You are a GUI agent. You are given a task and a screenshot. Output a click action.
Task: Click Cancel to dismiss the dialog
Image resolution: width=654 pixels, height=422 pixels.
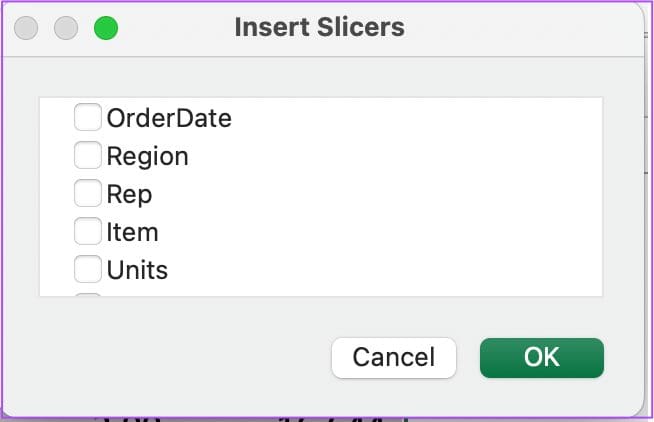tap(394, 357)
